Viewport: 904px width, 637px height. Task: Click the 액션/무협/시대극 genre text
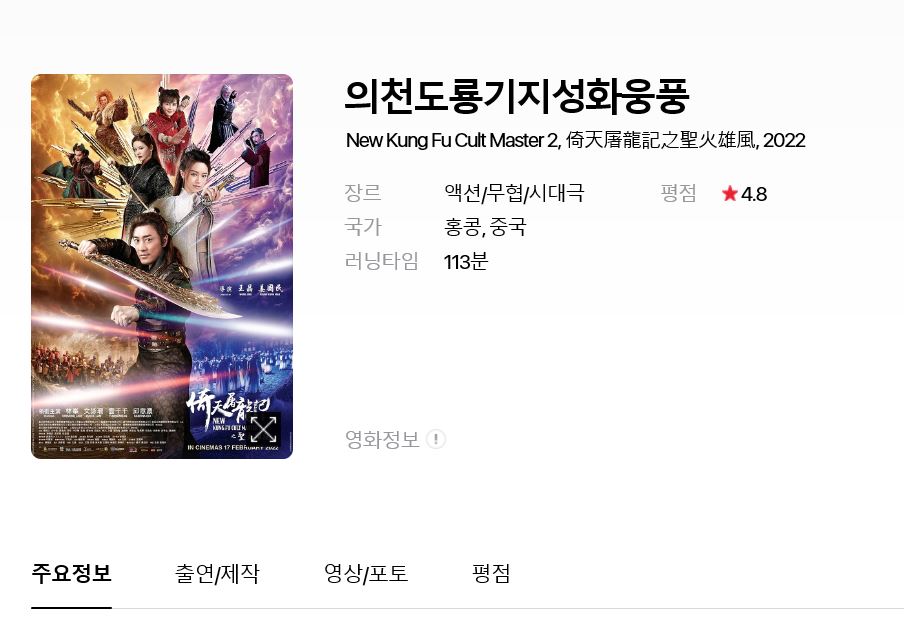514,193
